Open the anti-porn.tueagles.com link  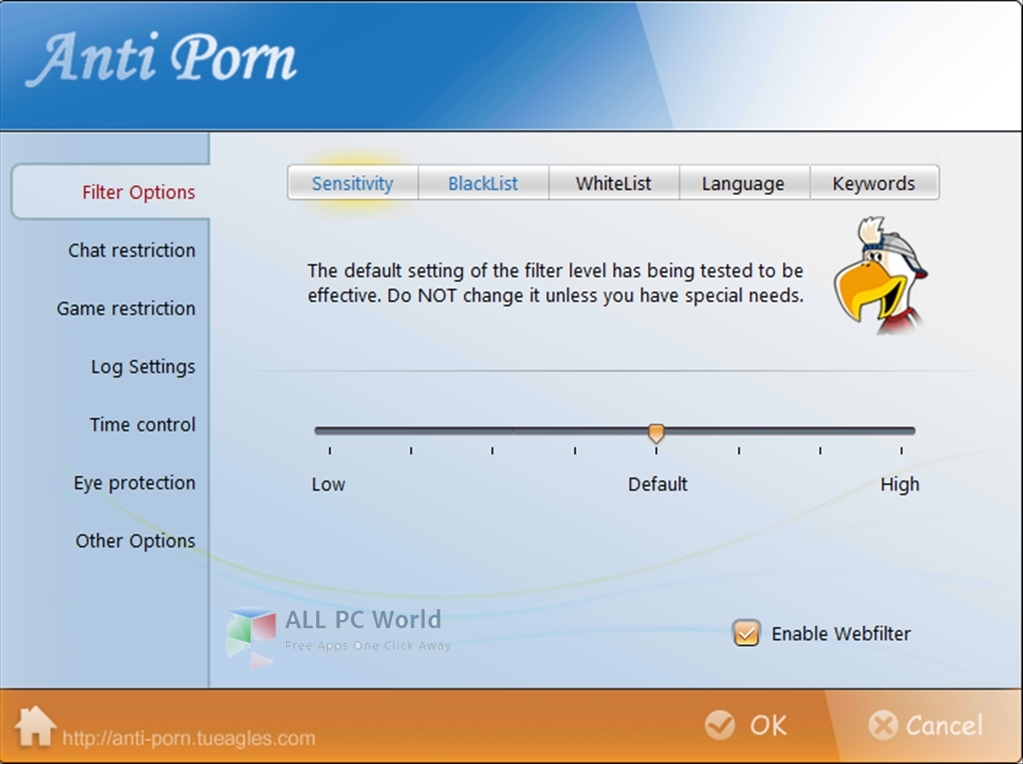189,738
